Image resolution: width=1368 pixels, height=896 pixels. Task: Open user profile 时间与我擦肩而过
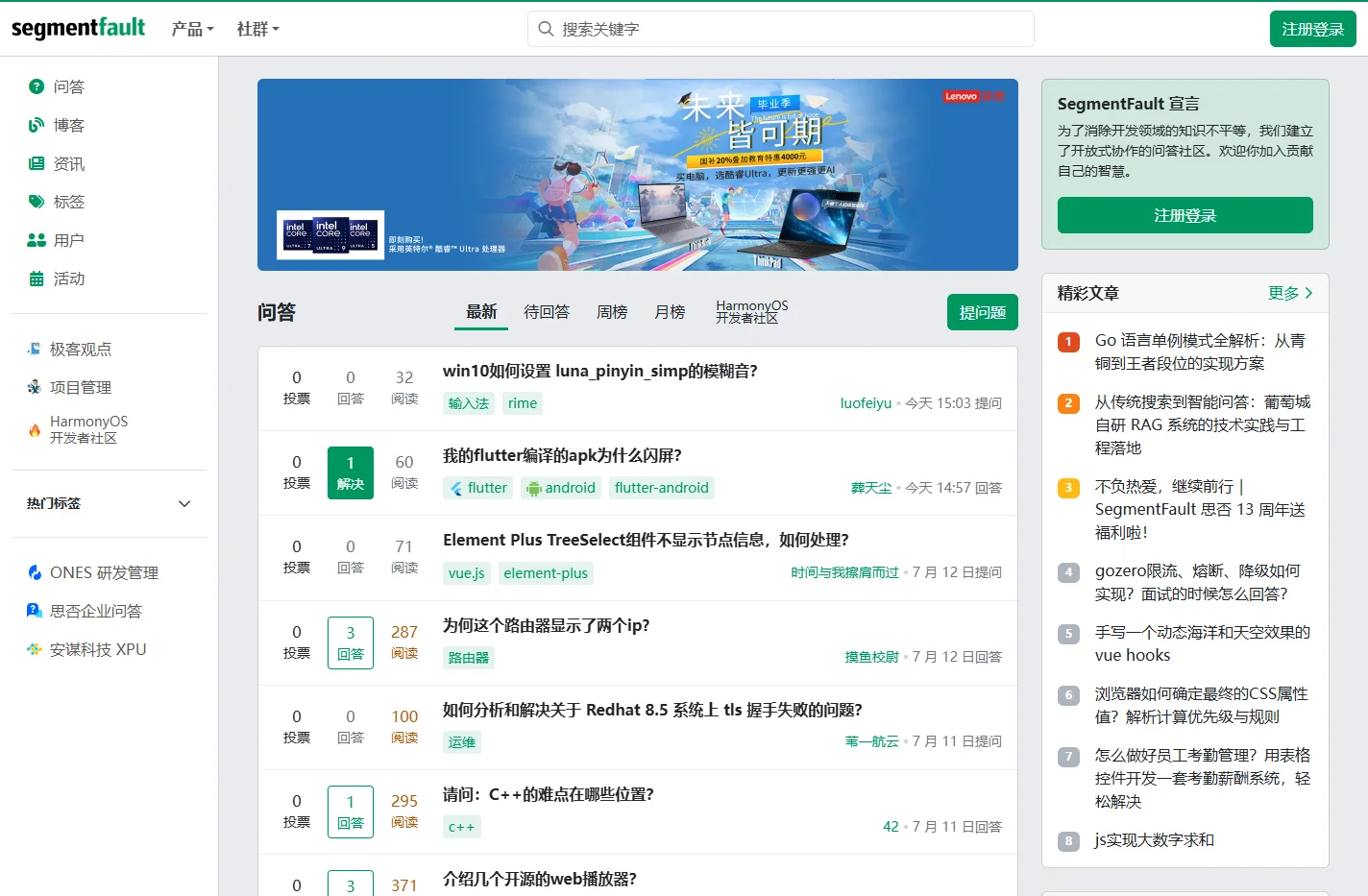[x=845, y=572]
